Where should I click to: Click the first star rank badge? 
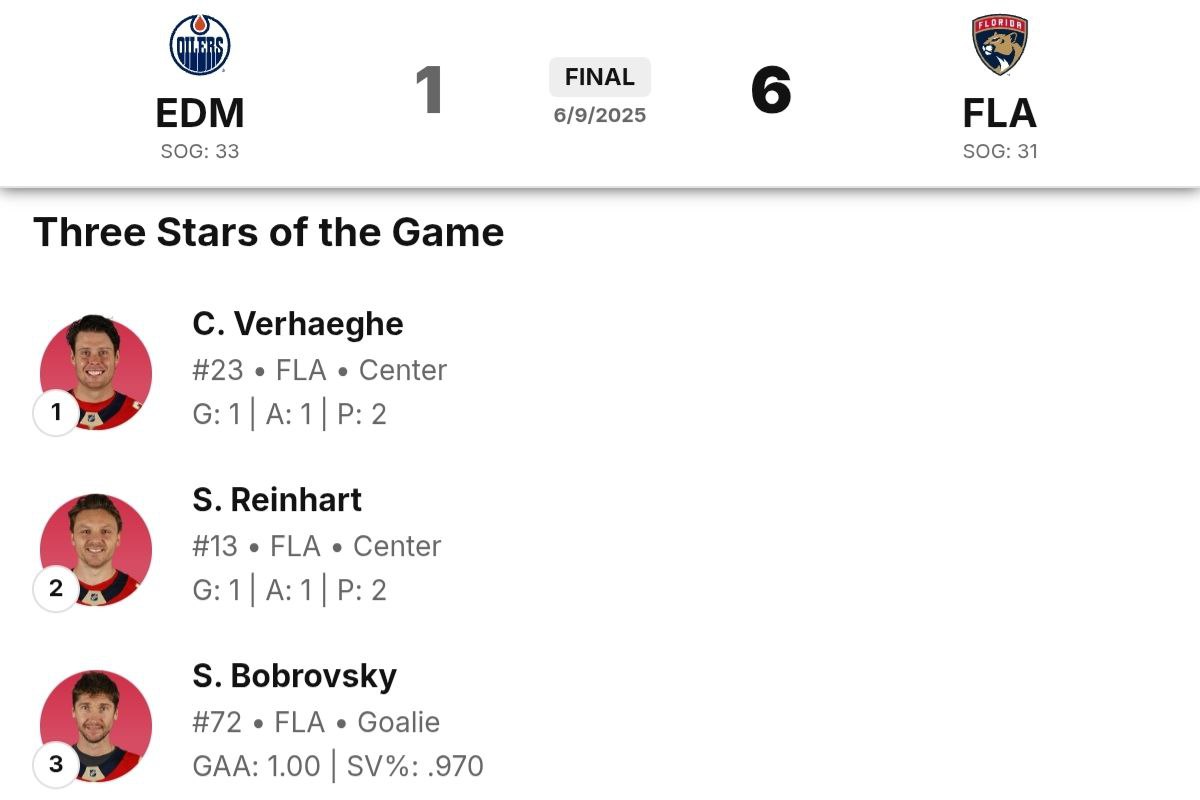point(56,412)
